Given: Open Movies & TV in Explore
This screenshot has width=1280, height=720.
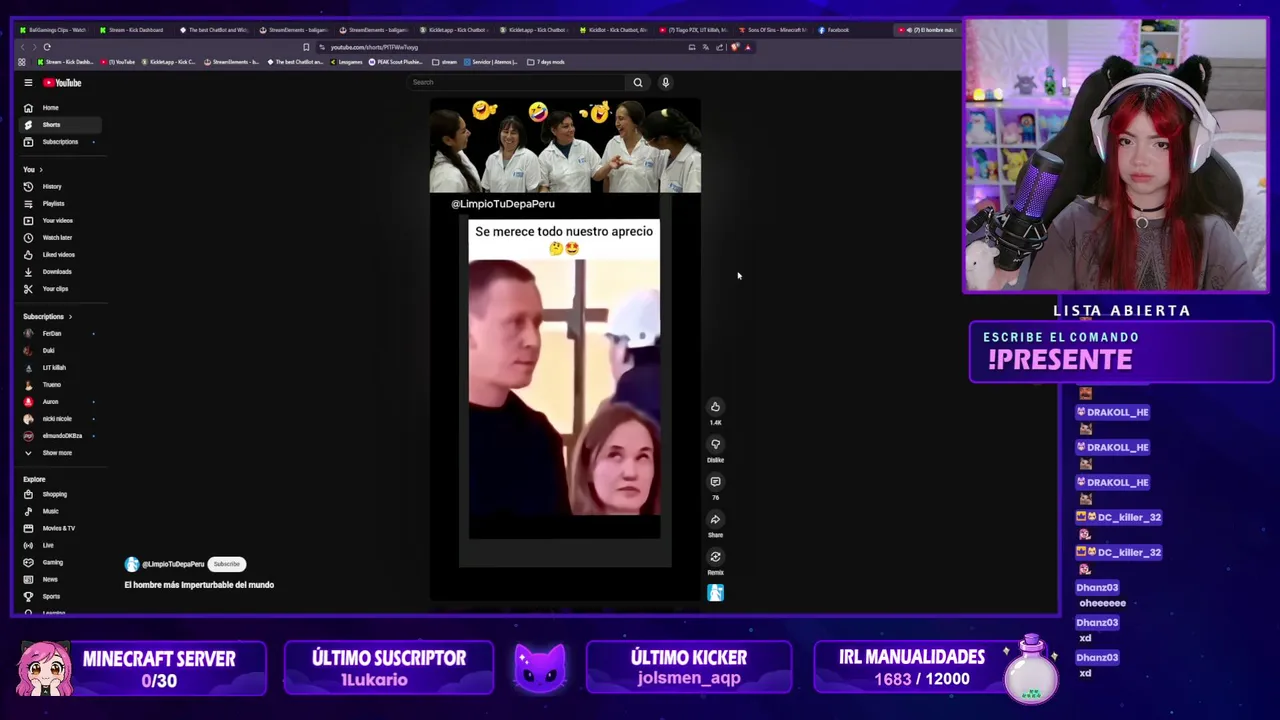Looking at the screenshot, I should (x=59, y=529).
